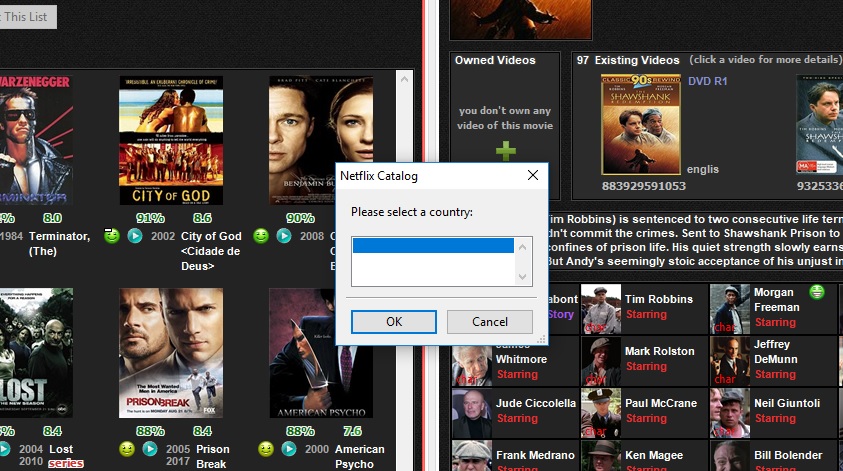Open American Psycho poster
843x471 pixels.
pyautogui.click(x=321, y=353)
